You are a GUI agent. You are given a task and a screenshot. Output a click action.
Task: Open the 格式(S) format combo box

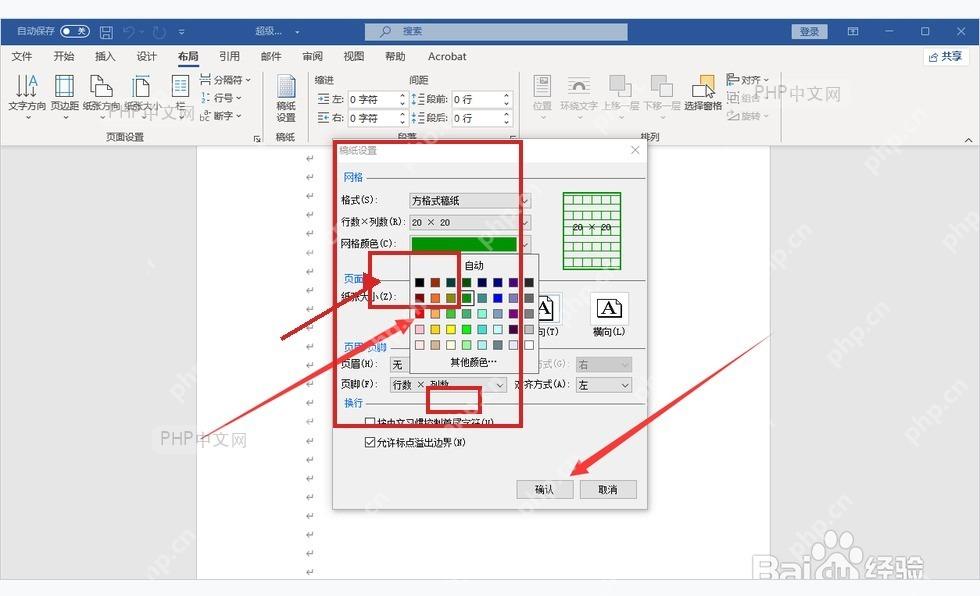[470, 201]
